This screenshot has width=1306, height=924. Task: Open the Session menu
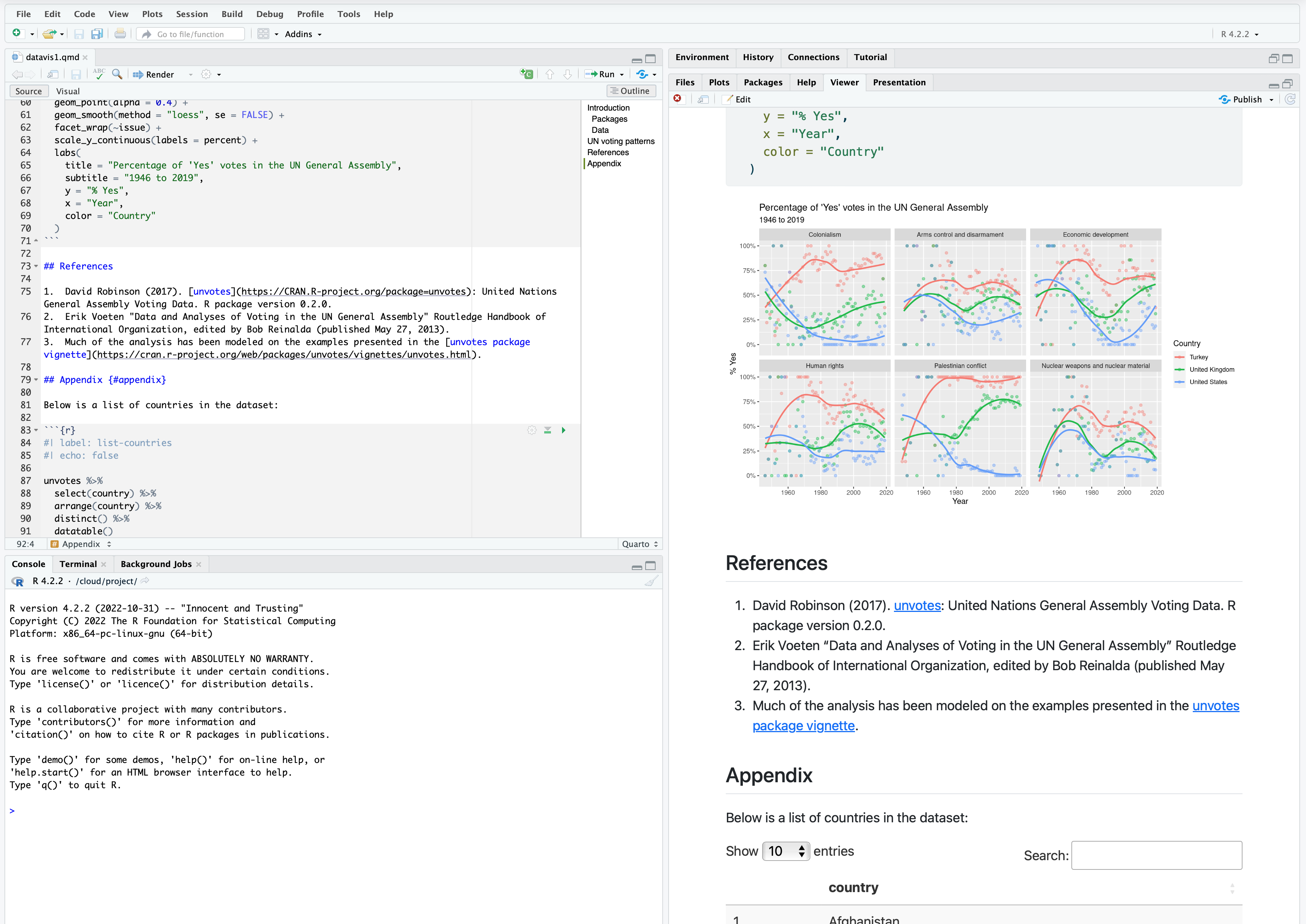(x=192, y=14)
